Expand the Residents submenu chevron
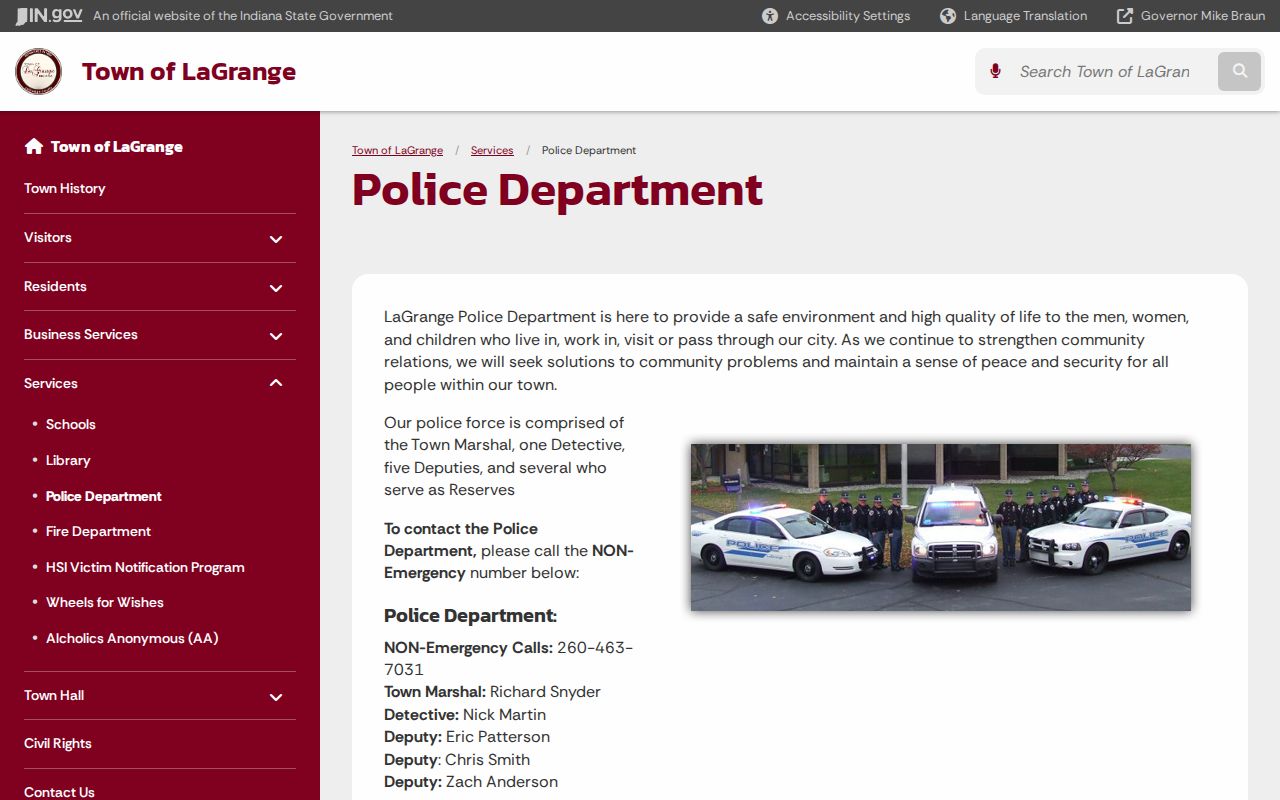This screenshot has width=1280, height=800. [276, 288]
